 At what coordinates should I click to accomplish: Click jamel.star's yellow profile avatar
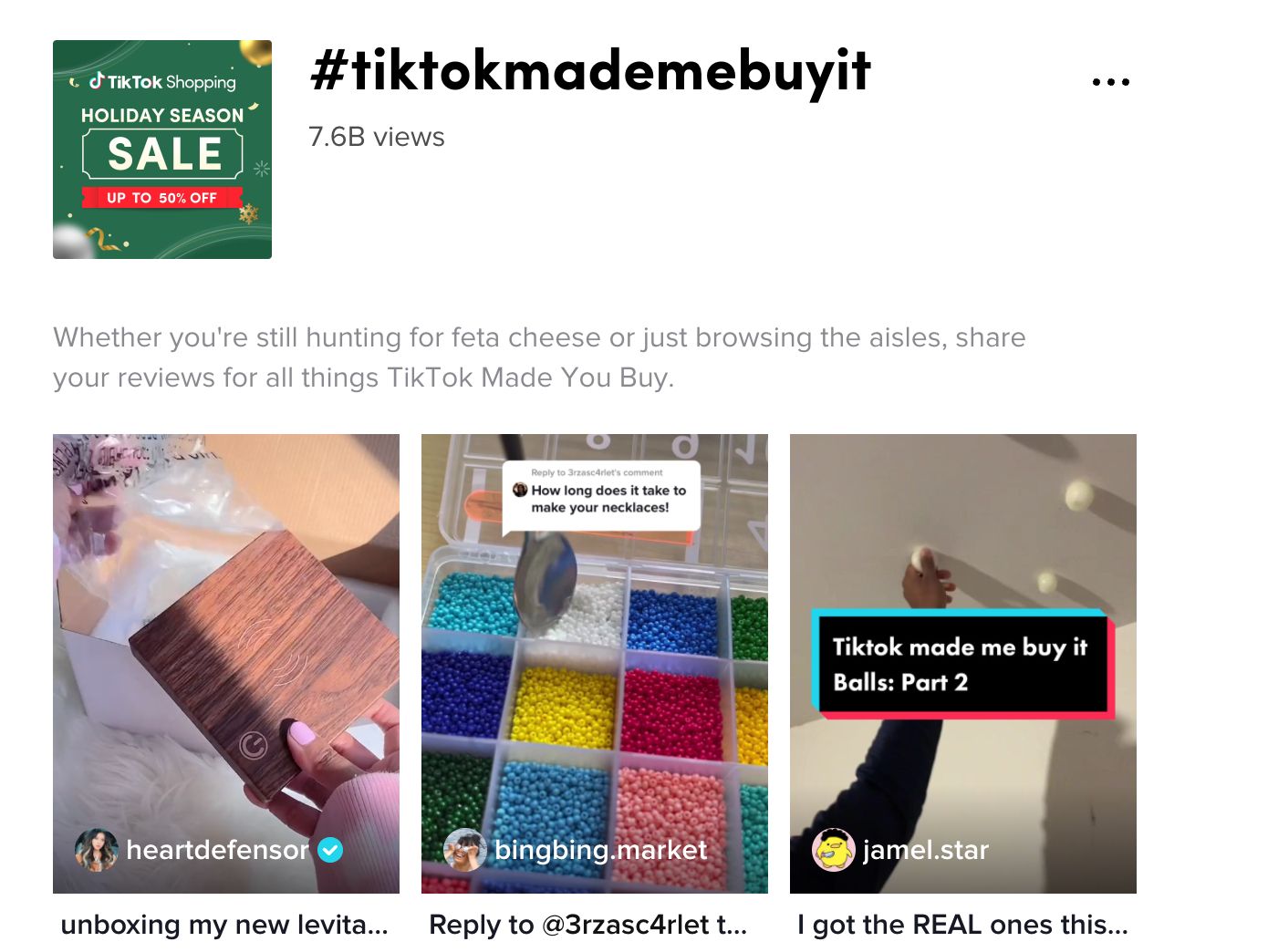click(x=833, y=850)
